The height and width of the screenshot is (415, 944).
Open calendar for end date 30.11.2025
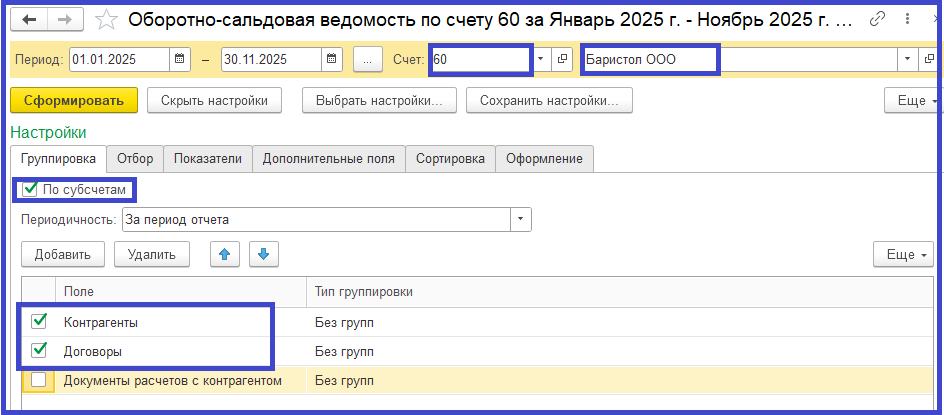333,60
